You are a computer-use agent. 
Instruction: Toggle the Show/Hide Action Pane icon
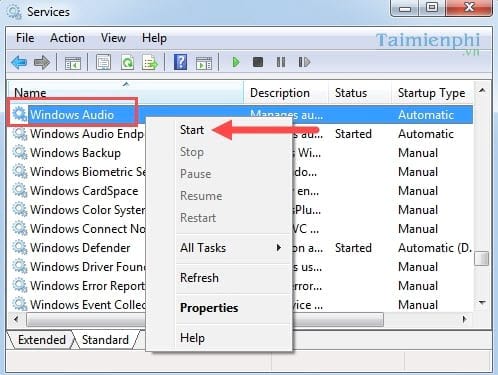204,63
